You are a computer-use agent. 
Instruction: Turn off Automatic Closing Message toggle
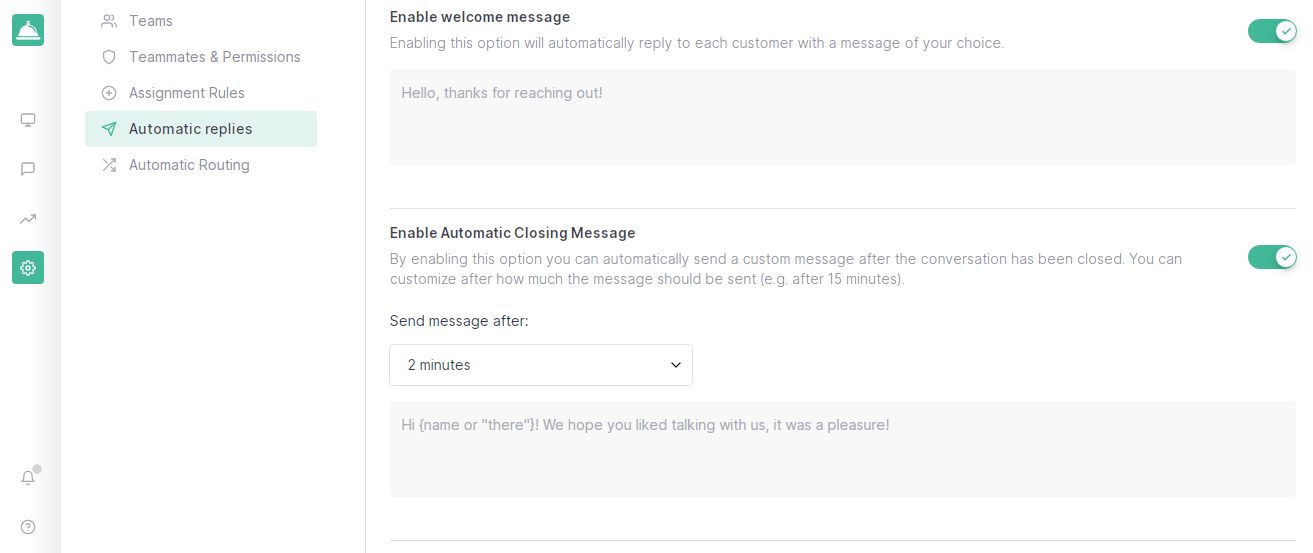point(1271,257)
